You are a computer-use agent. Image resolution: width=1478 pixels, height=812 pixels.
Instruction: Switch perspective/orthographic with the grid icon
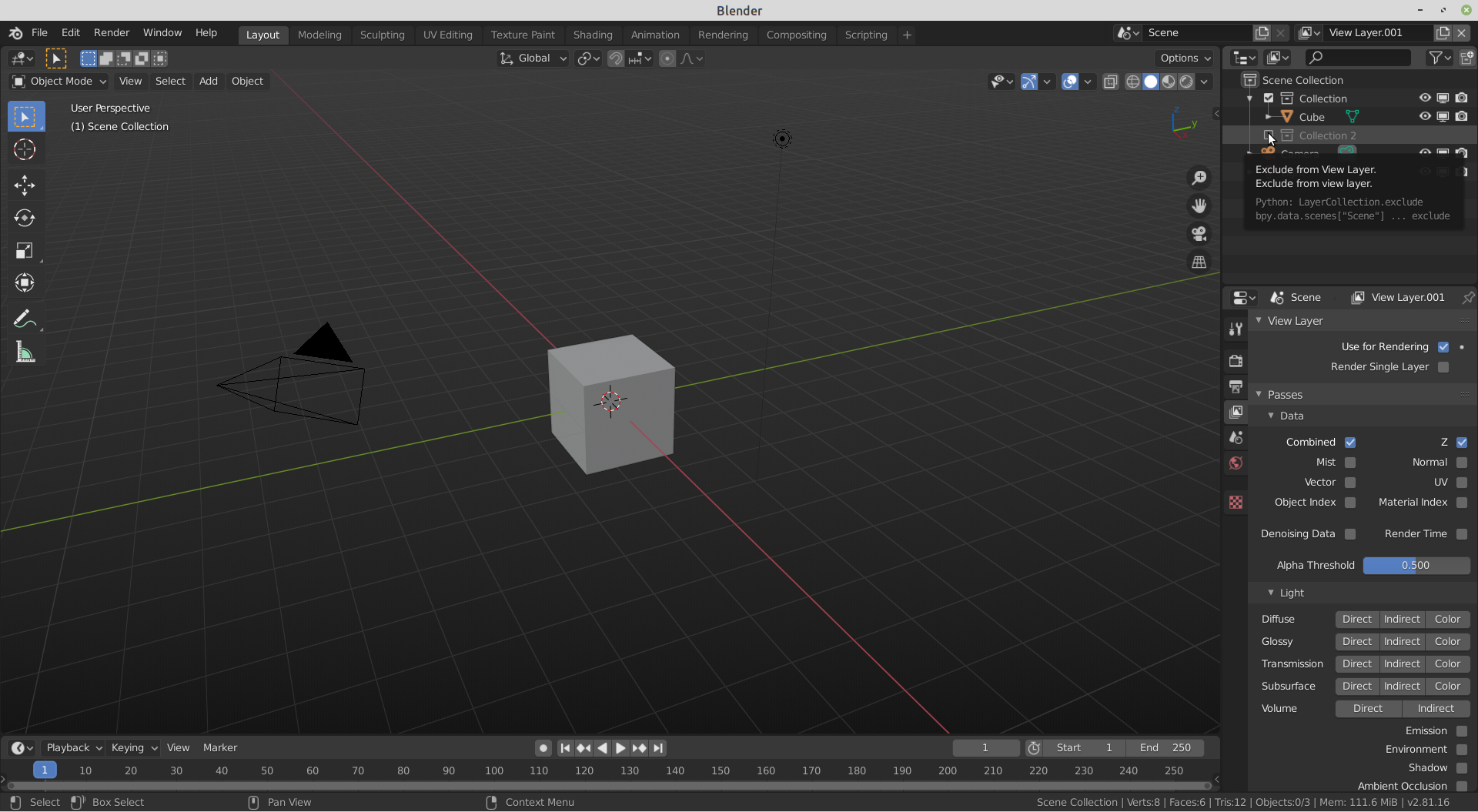(1199, 262)
